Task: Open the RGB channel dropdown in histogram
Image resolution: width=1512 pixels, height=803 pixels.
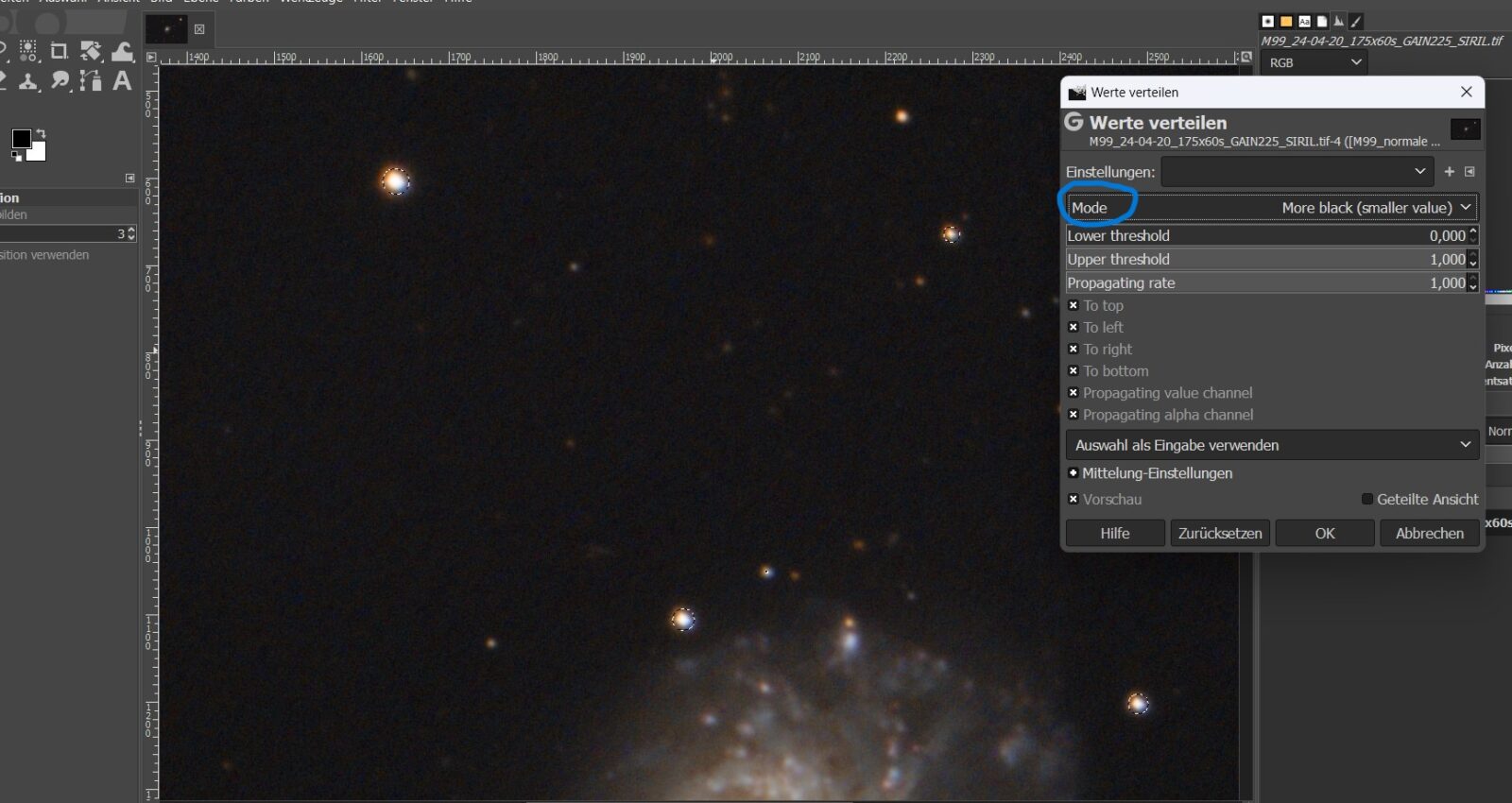Action: 1314,62
